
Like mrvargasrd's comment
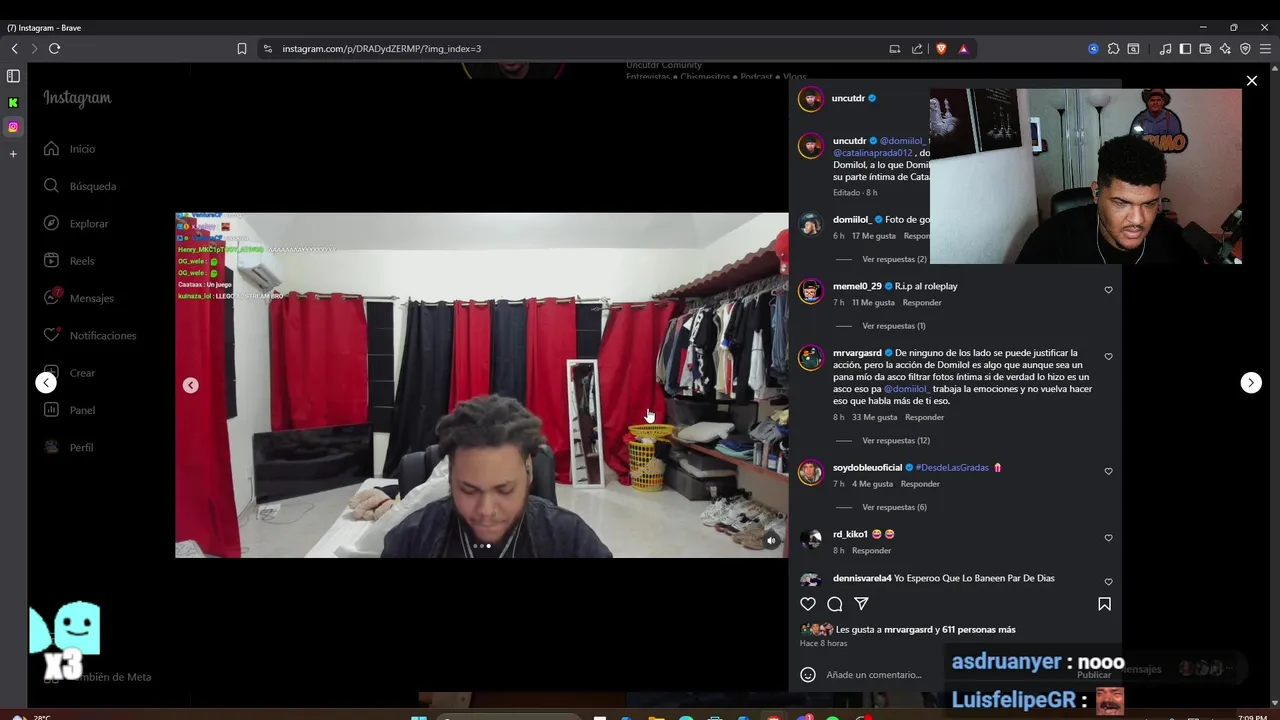pos(1108,357)
